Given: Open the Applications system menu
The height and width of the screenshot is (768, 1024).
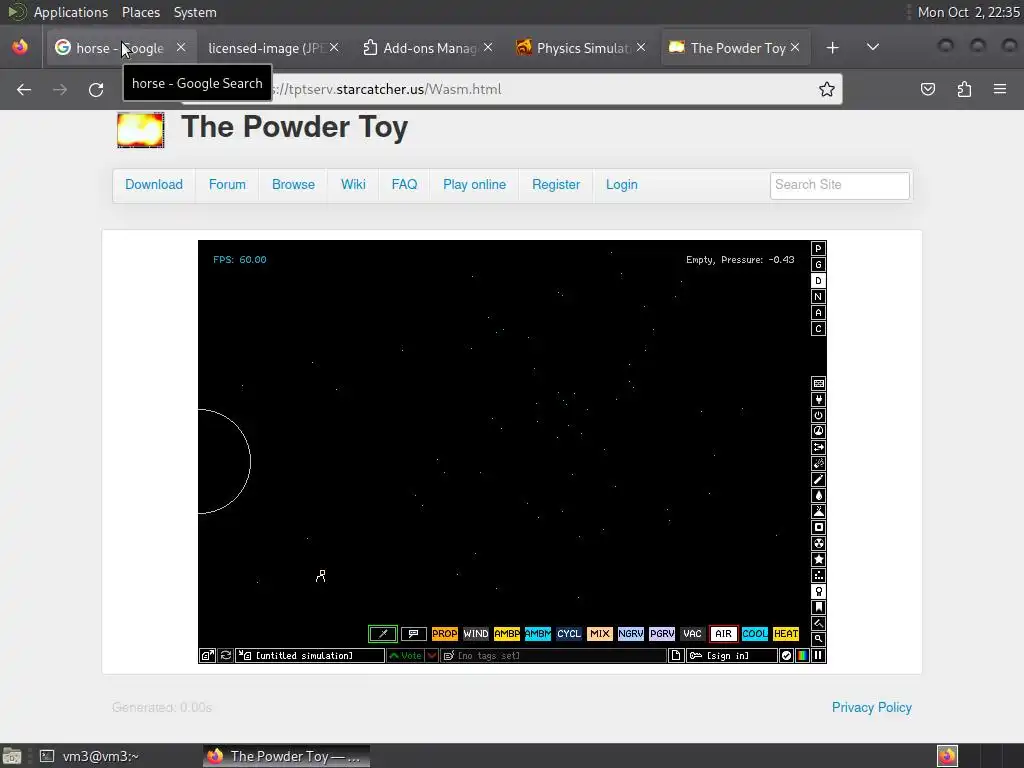Looking at the screenshot, I should (71, 12).
